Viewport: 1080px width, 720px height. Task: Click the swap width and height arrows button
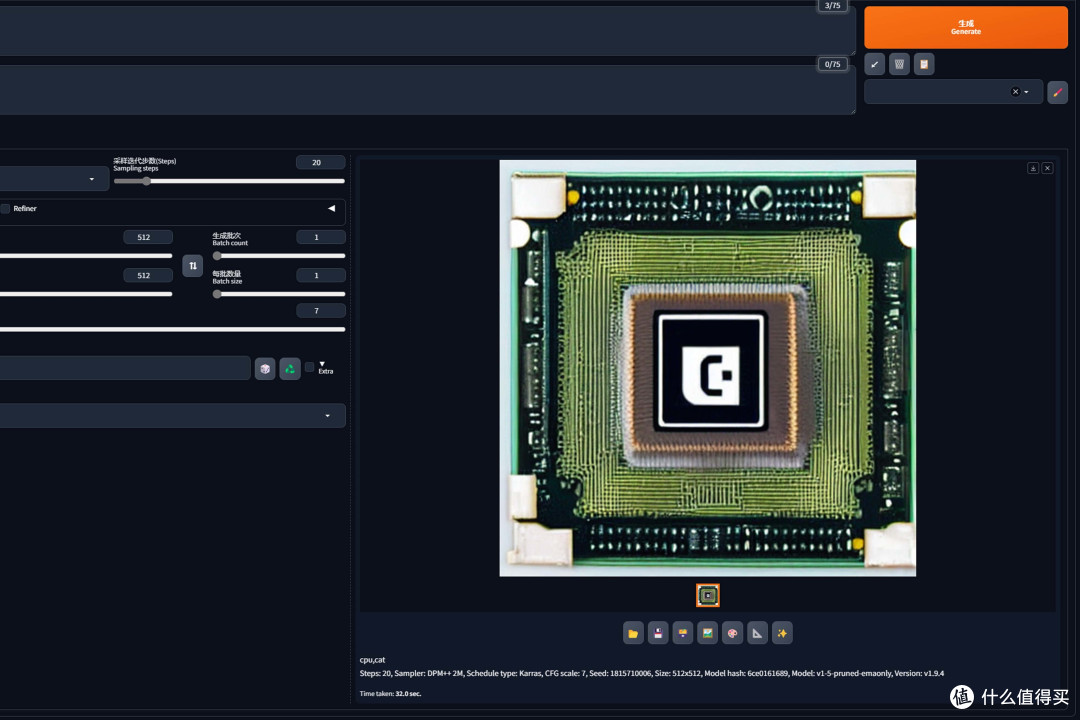click(193, 265)
